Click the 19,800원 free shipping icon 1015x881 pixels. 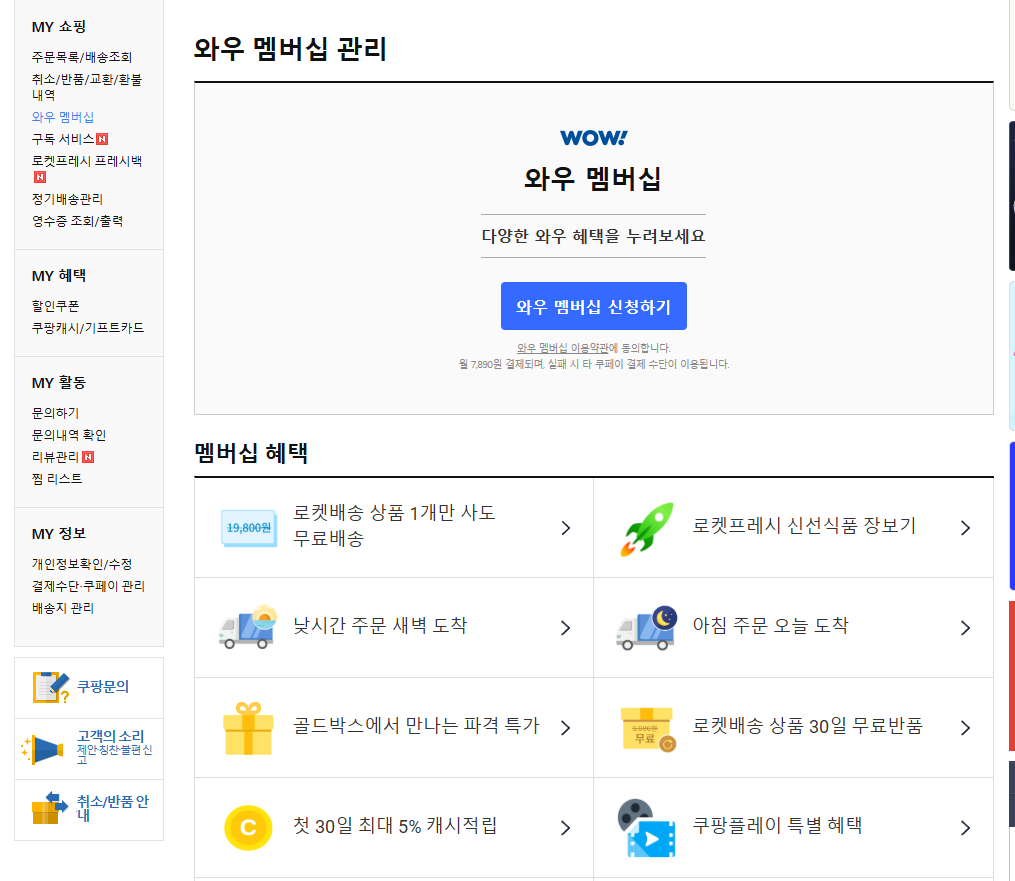249,528
